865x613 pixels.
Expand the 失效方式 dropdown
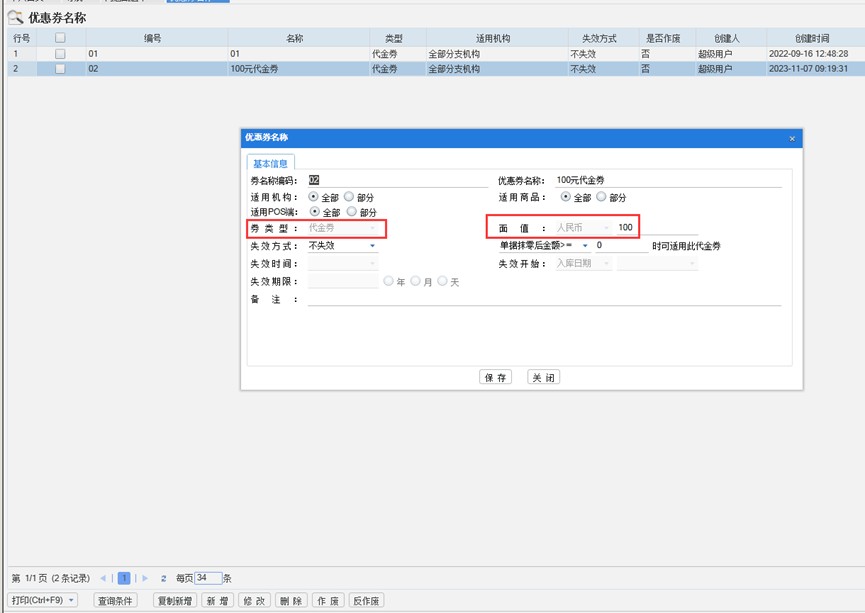click(372, 246)
